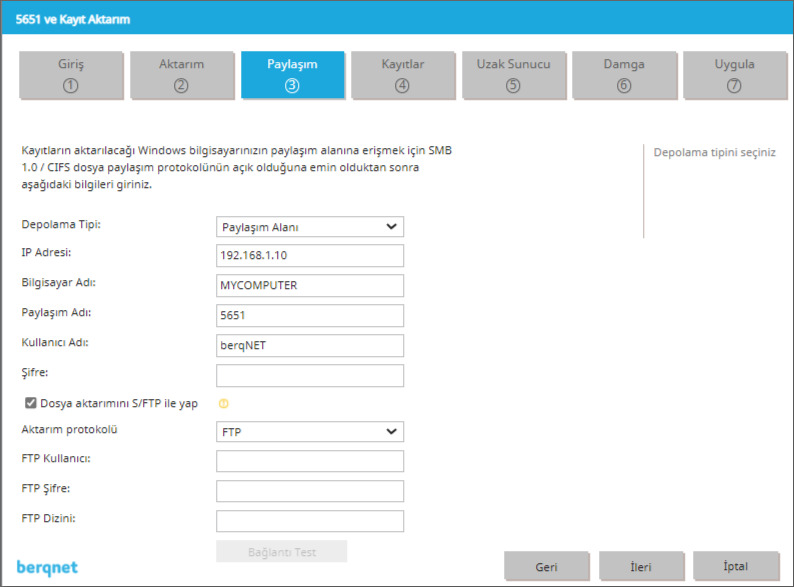Click the yellow info icon beside S/FTP option
Image resolution: width=794 pixels, height=587 pixels.
point(223,404)
